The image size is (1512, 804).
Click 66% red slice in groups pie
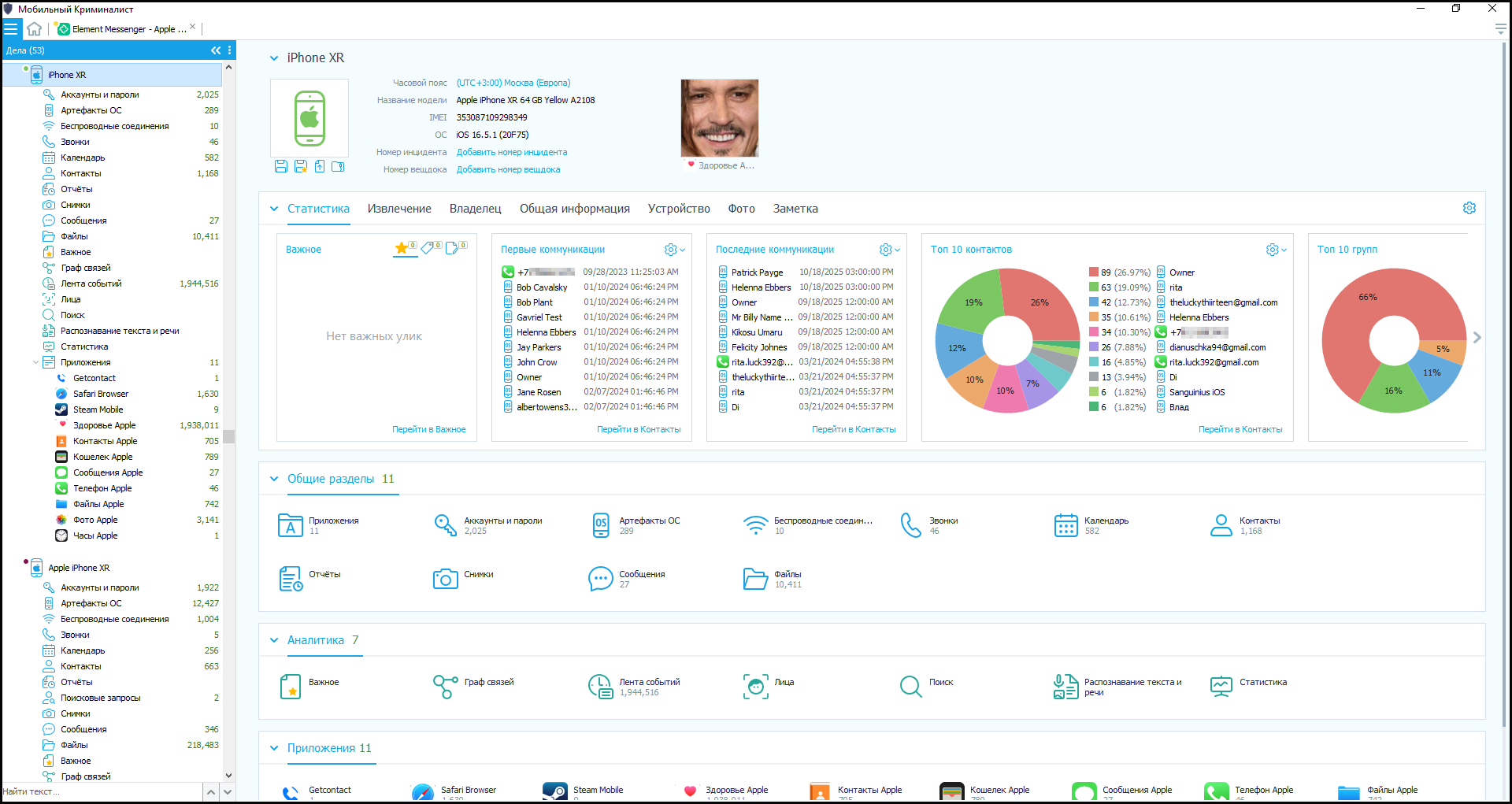point(1367,298)
